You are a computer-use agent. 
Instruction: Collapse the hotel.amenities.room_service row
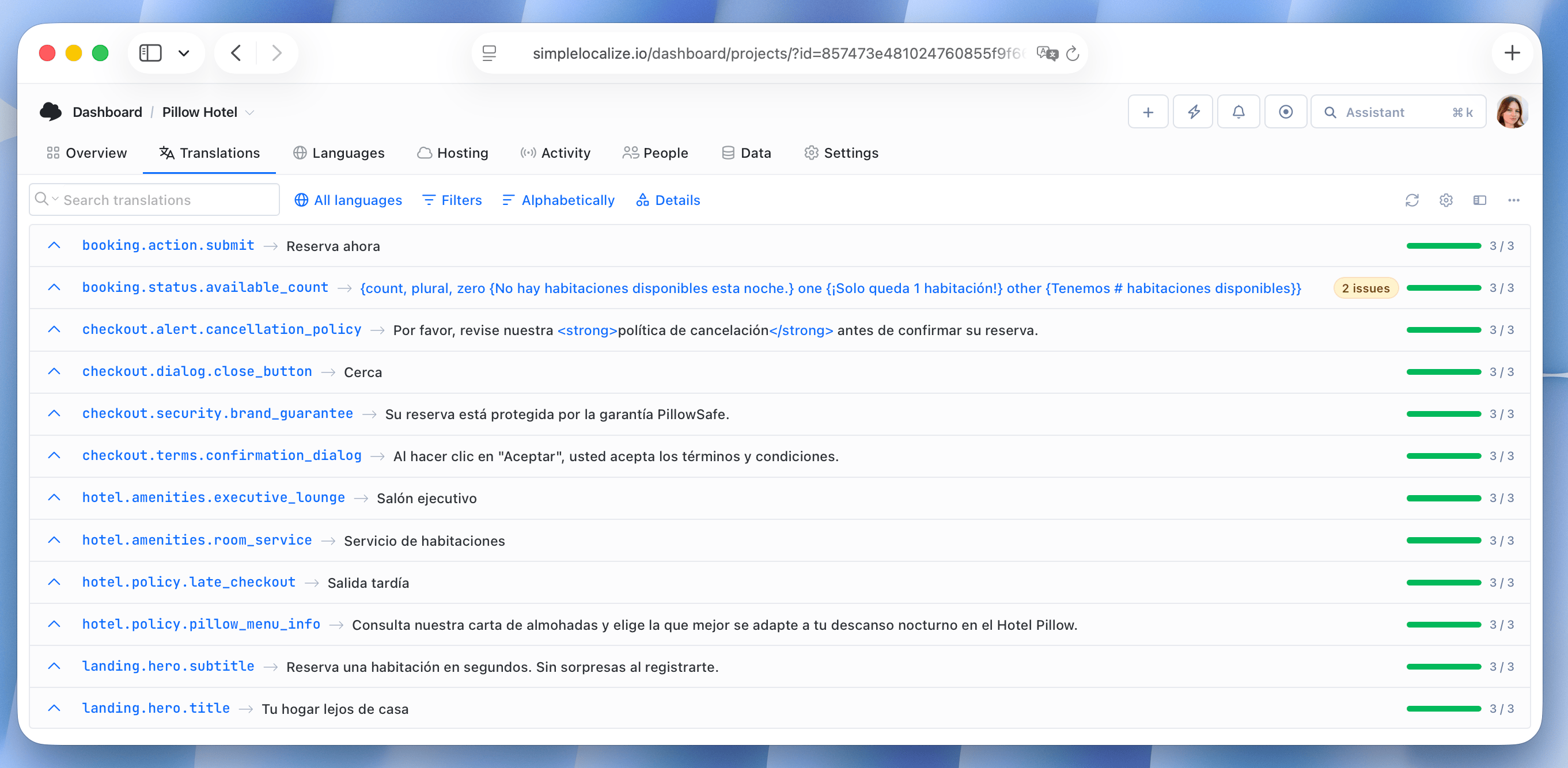click(x=54, y=540)
